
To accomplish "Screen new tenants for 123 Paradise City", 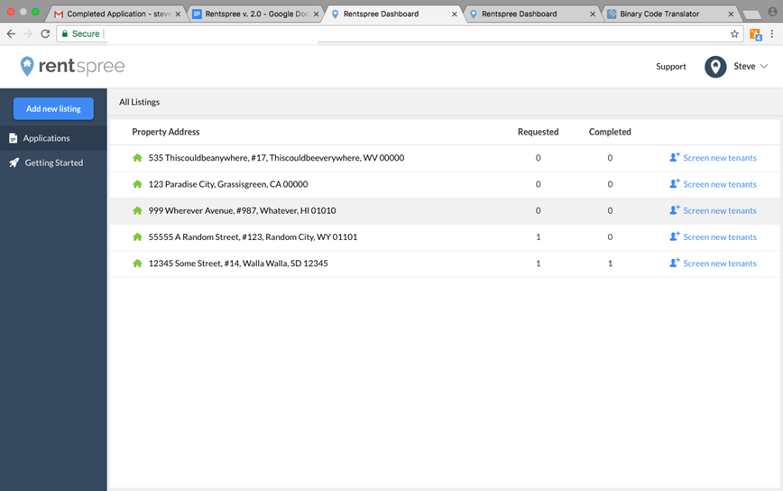I will tap(713, 184).
